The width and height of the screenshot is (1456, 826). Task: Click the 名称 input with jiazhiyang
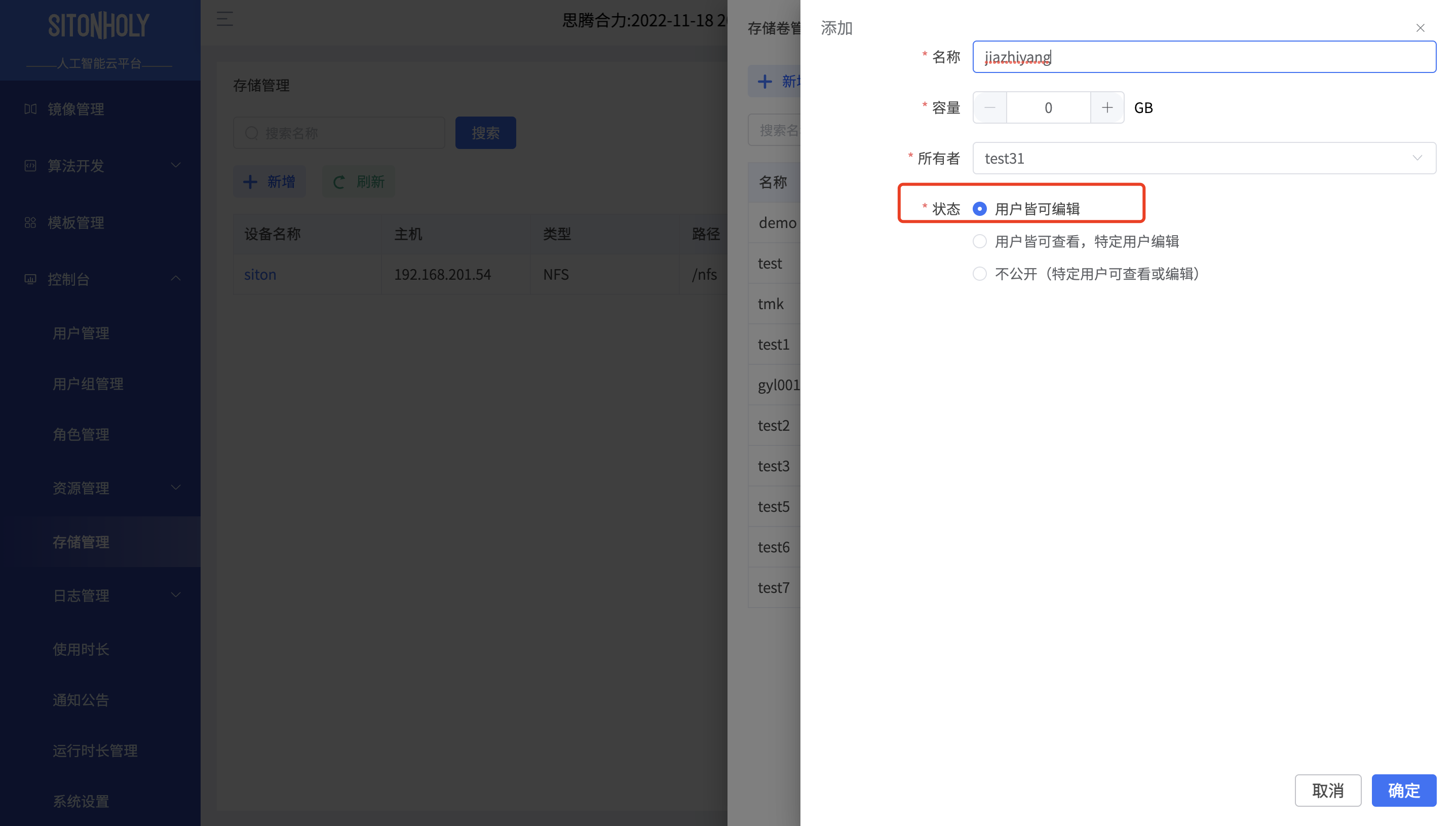pos(1204,57)
